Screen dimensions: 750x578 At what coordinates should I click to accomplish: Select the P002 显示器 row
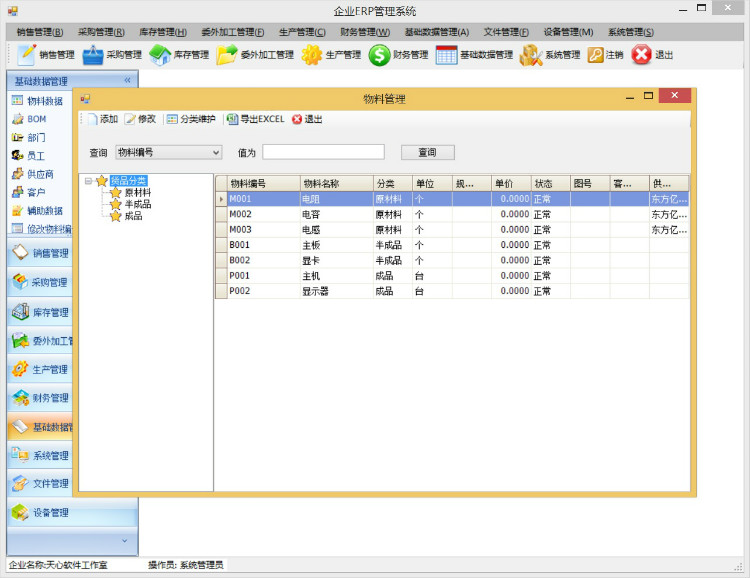(452, 291)
